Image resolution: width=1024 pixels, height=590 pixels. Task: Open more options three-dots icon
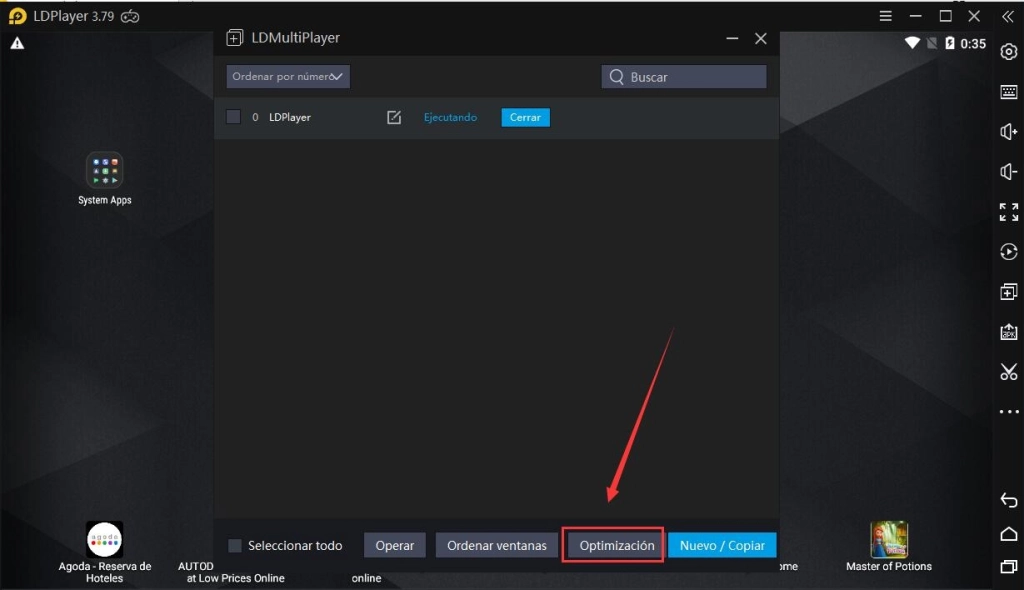tap(1008, 412)
